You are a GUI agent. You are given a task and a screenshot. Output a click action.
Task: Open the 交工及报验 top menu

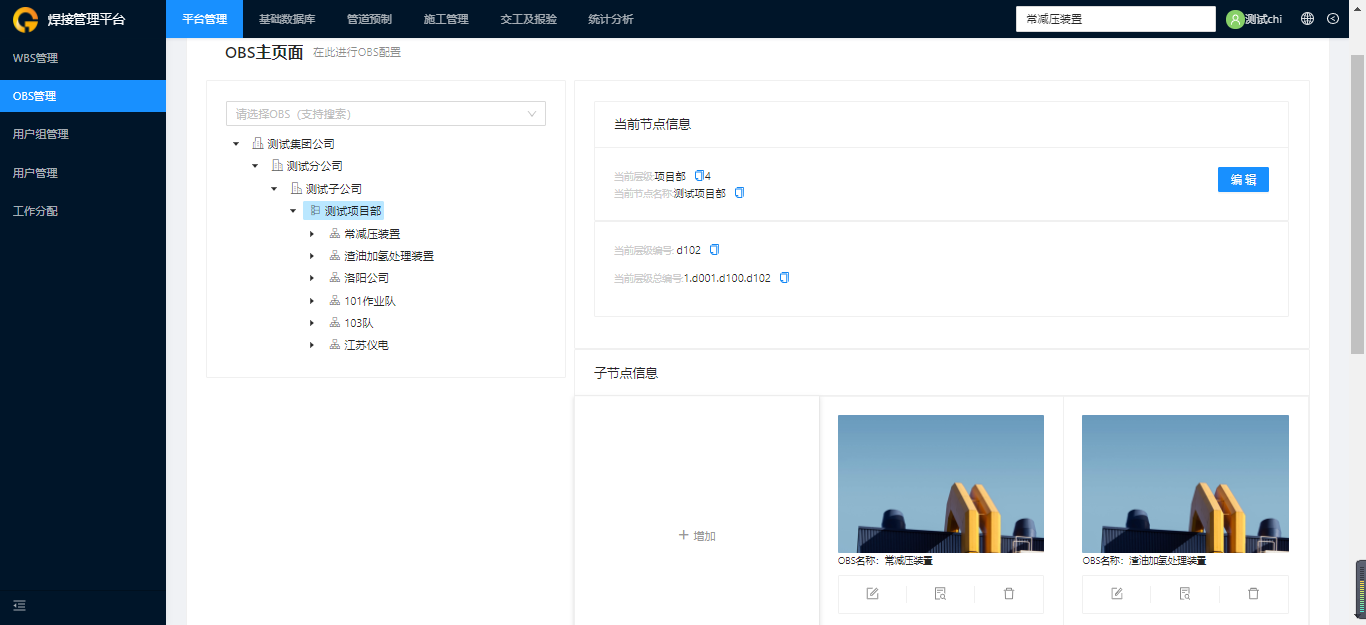tap(528, 19)
